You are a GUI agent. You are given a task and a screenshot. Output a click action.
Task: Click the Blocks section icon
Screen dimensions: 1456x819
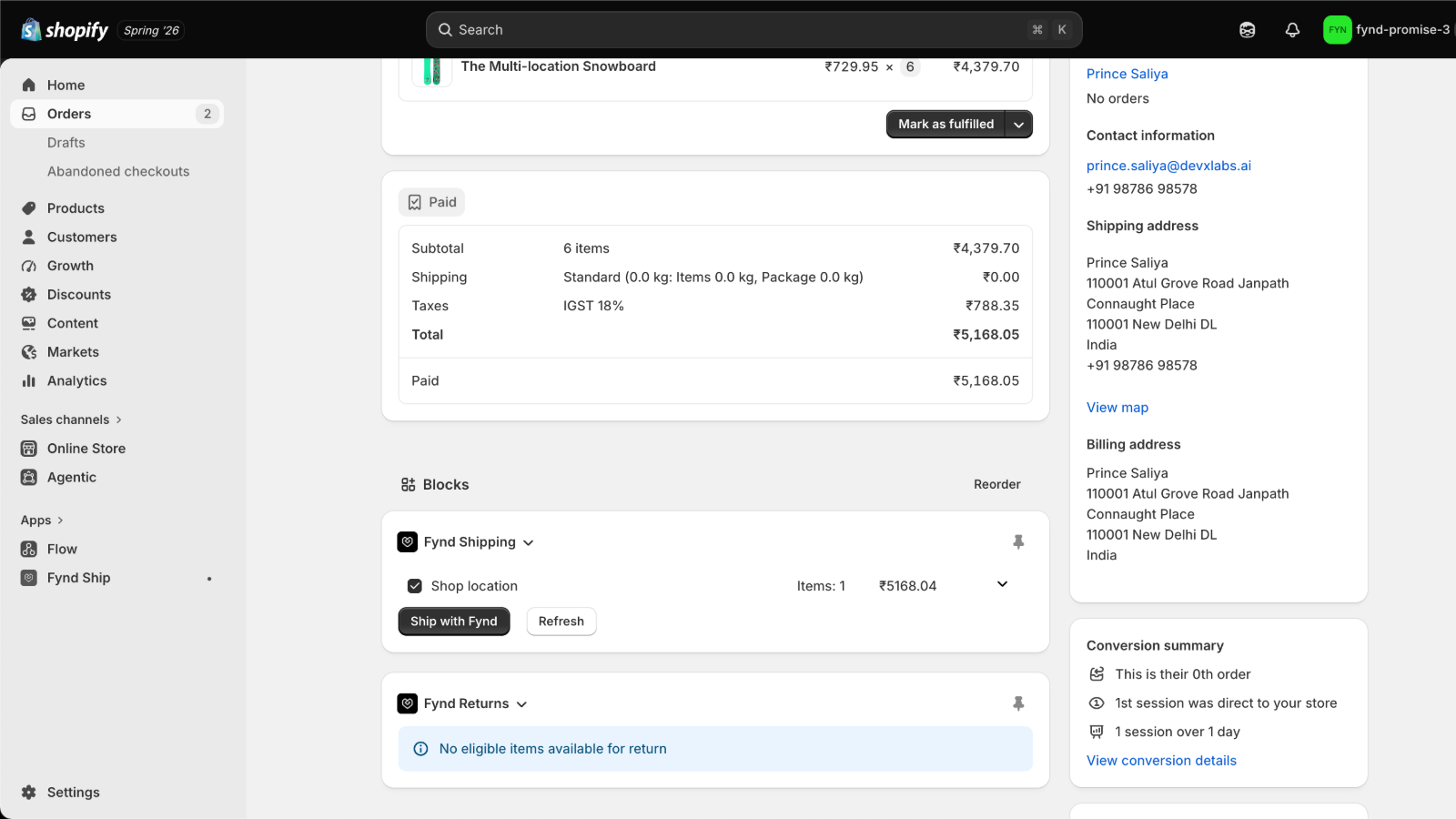point(409,485)
